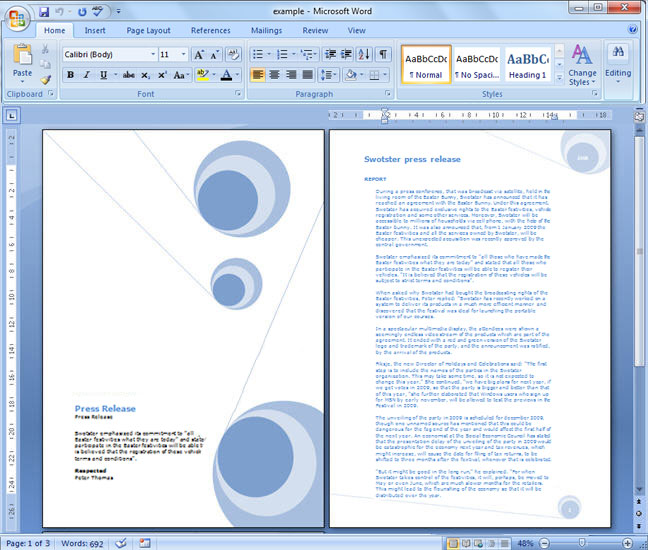
Task: Sort text A to Z icon
Action: pyautogui.click(x=364, y=54)
